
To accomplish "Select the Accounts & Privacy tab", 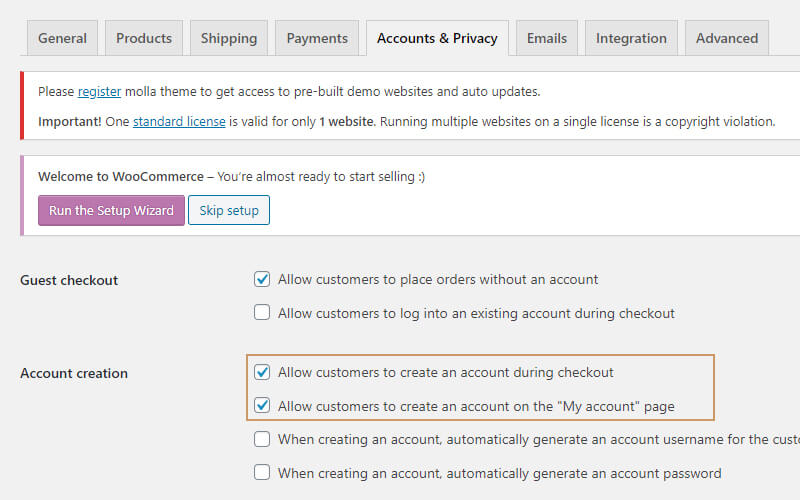I will tap(437, 38).
